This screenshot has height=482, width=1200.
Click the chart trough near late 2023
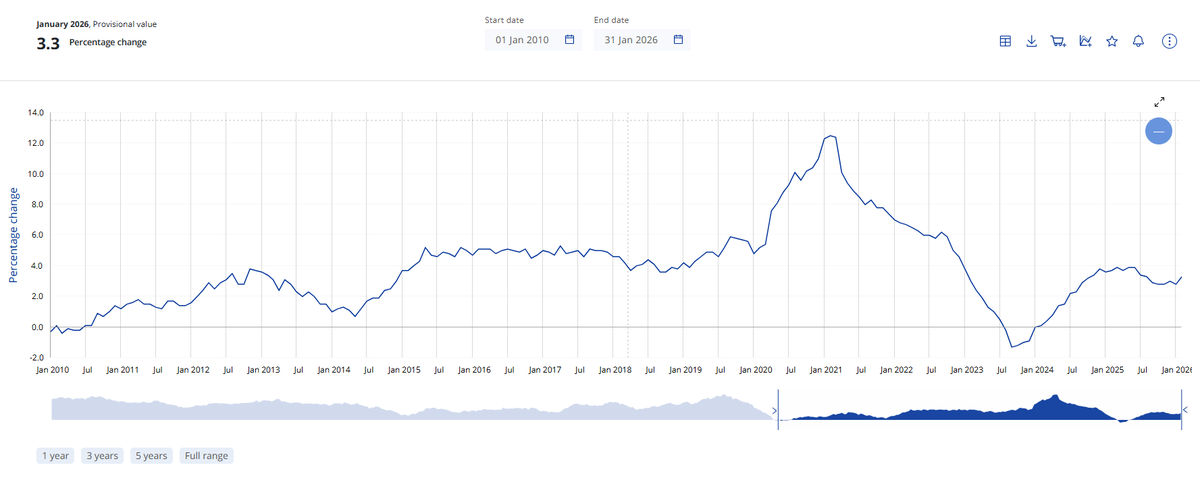[1012, 347]
